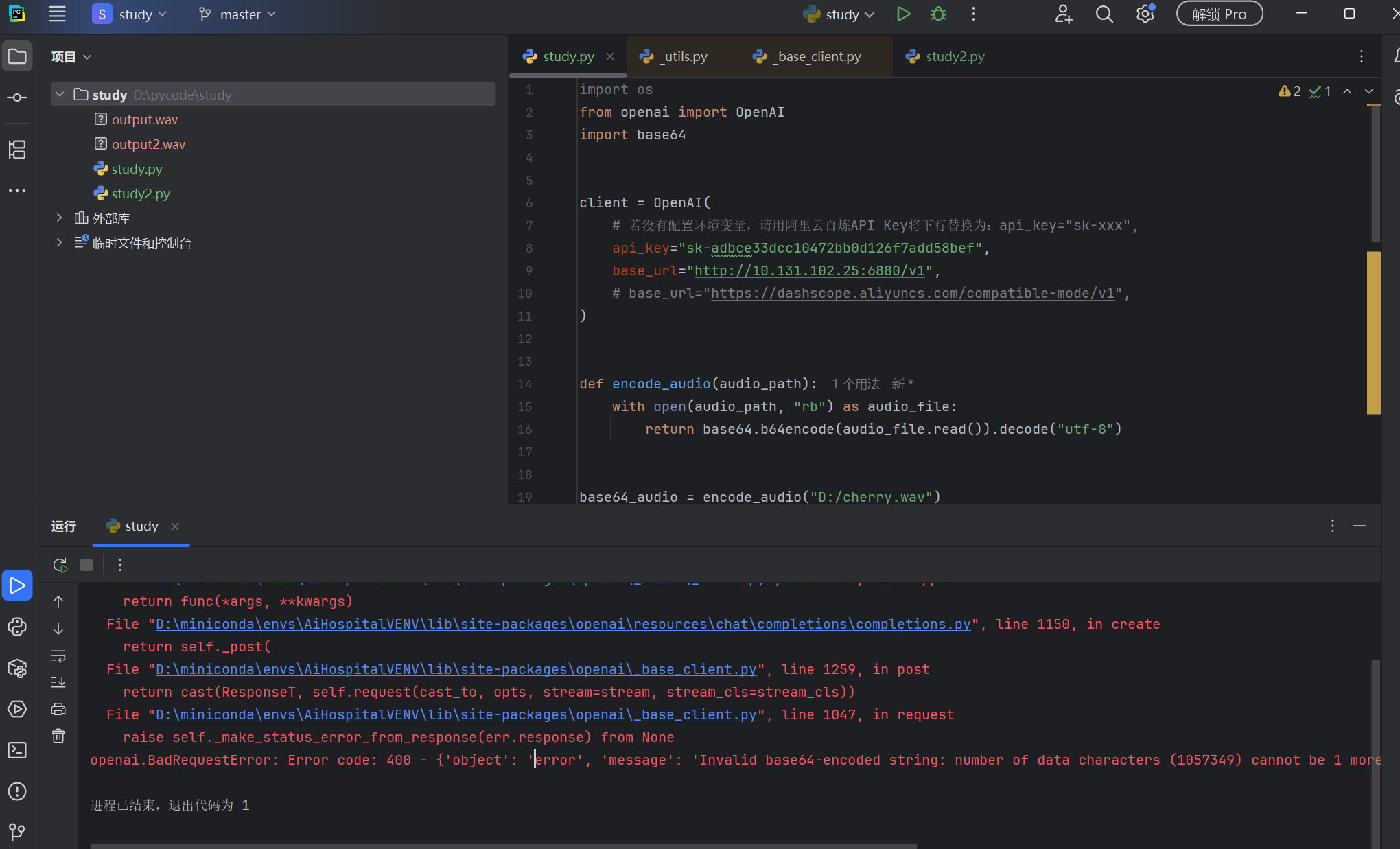Click the warnings count indicator
The width and height of the screenshot is (1400, 849).
pos(1290,91)
